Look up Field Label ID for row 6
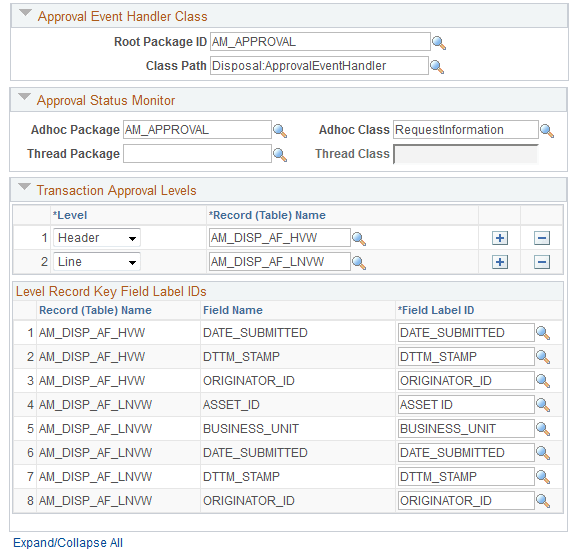 [543, 453]
